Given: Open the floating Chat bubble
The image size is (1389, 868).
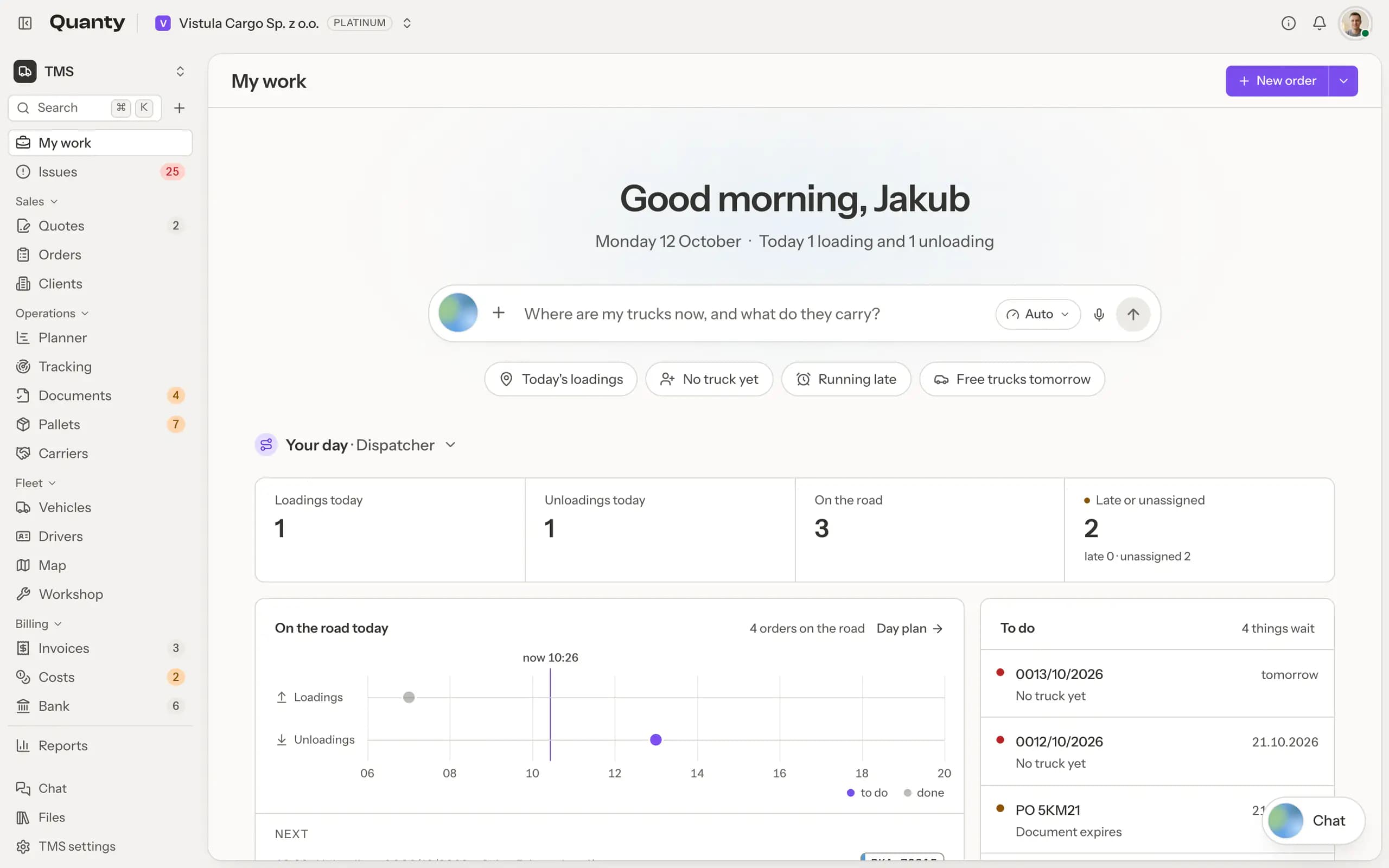Looking at the screenshot, I should 1313,820.
